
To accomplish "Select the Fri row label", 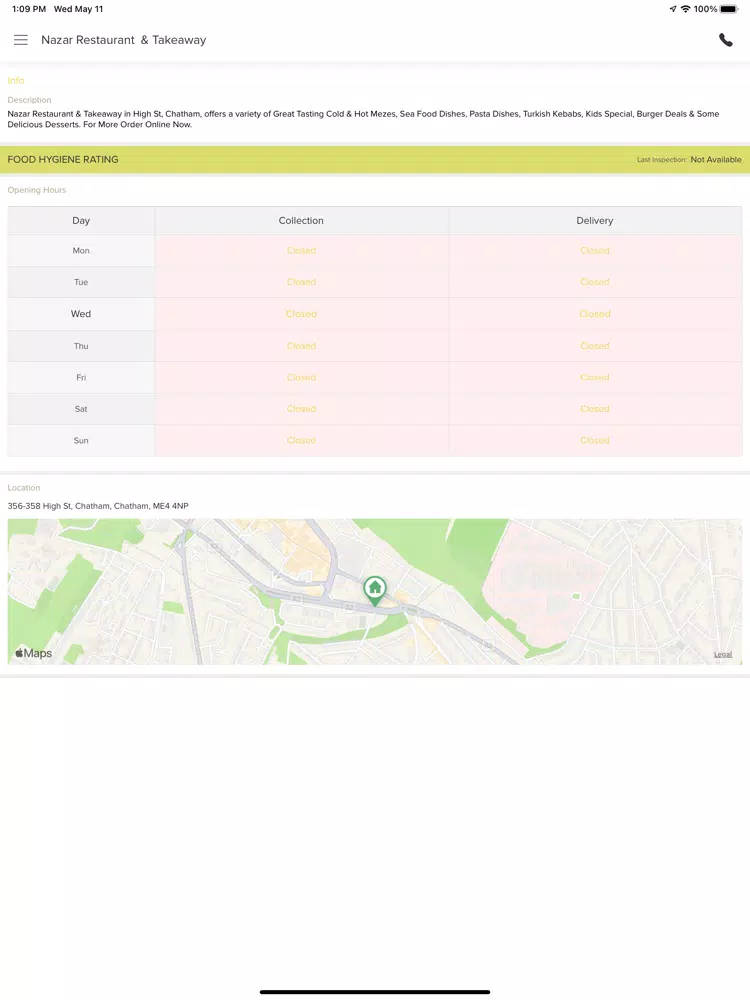I will click(x=81, y=378).
